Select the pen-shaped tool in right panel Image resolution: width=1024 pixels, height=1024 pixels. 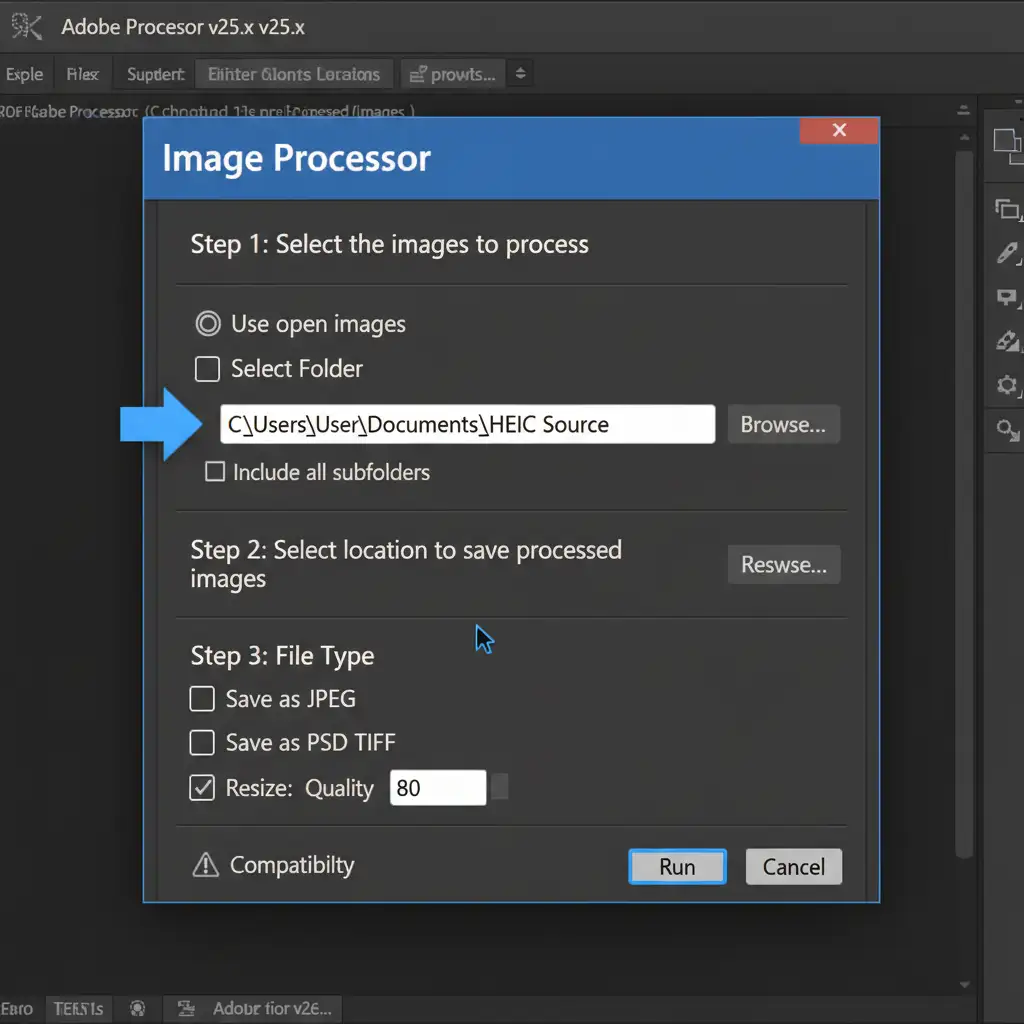(1006, 253)
